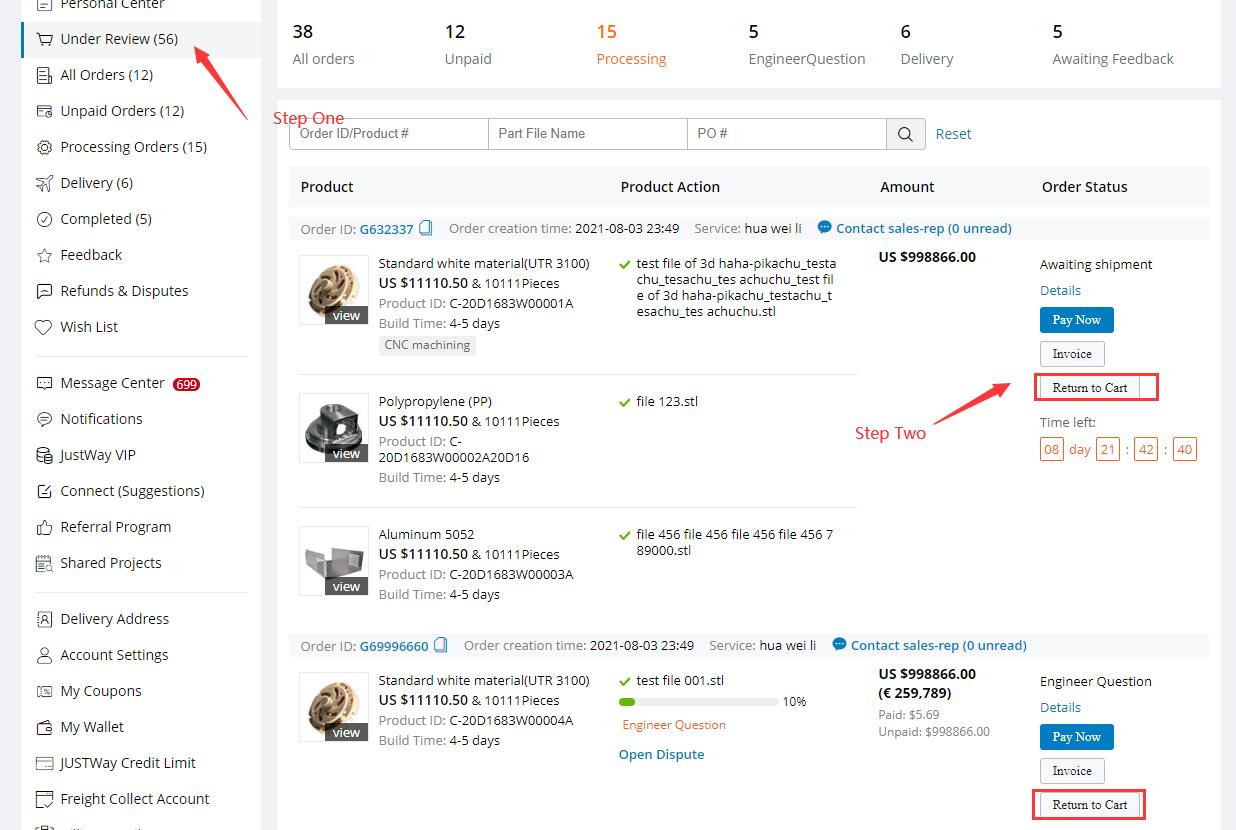Click Pay Now for order G69996660

click(x=1077, y=737)
